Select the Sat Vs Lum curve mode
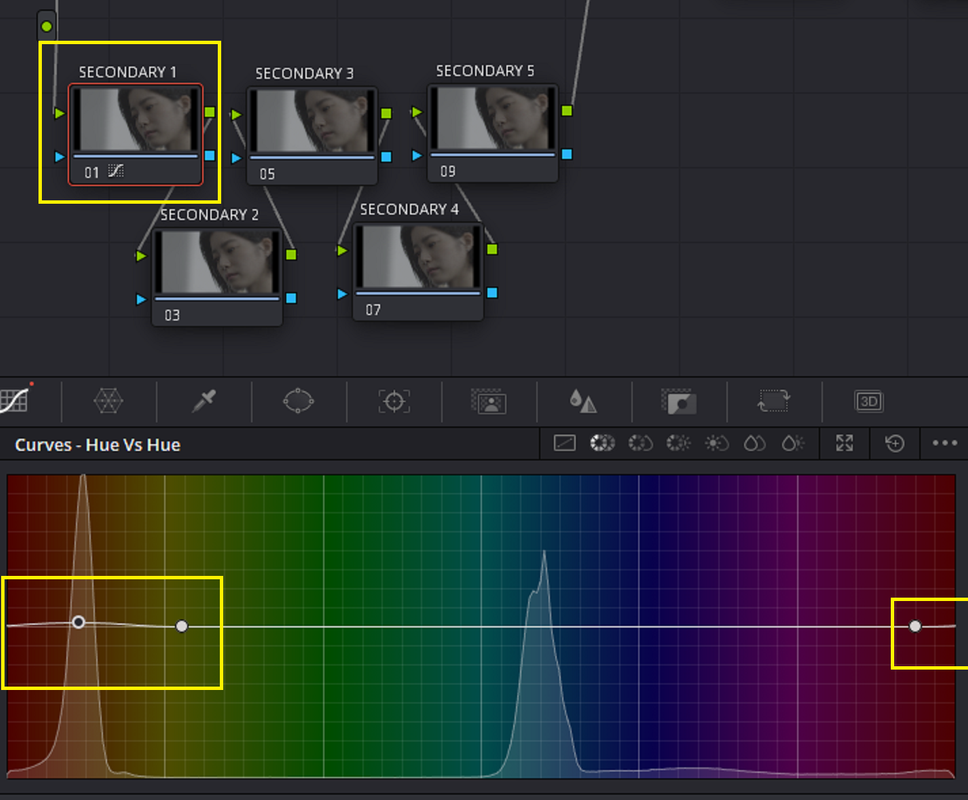This screenshot has height=800, width=968. pos(793,443)
